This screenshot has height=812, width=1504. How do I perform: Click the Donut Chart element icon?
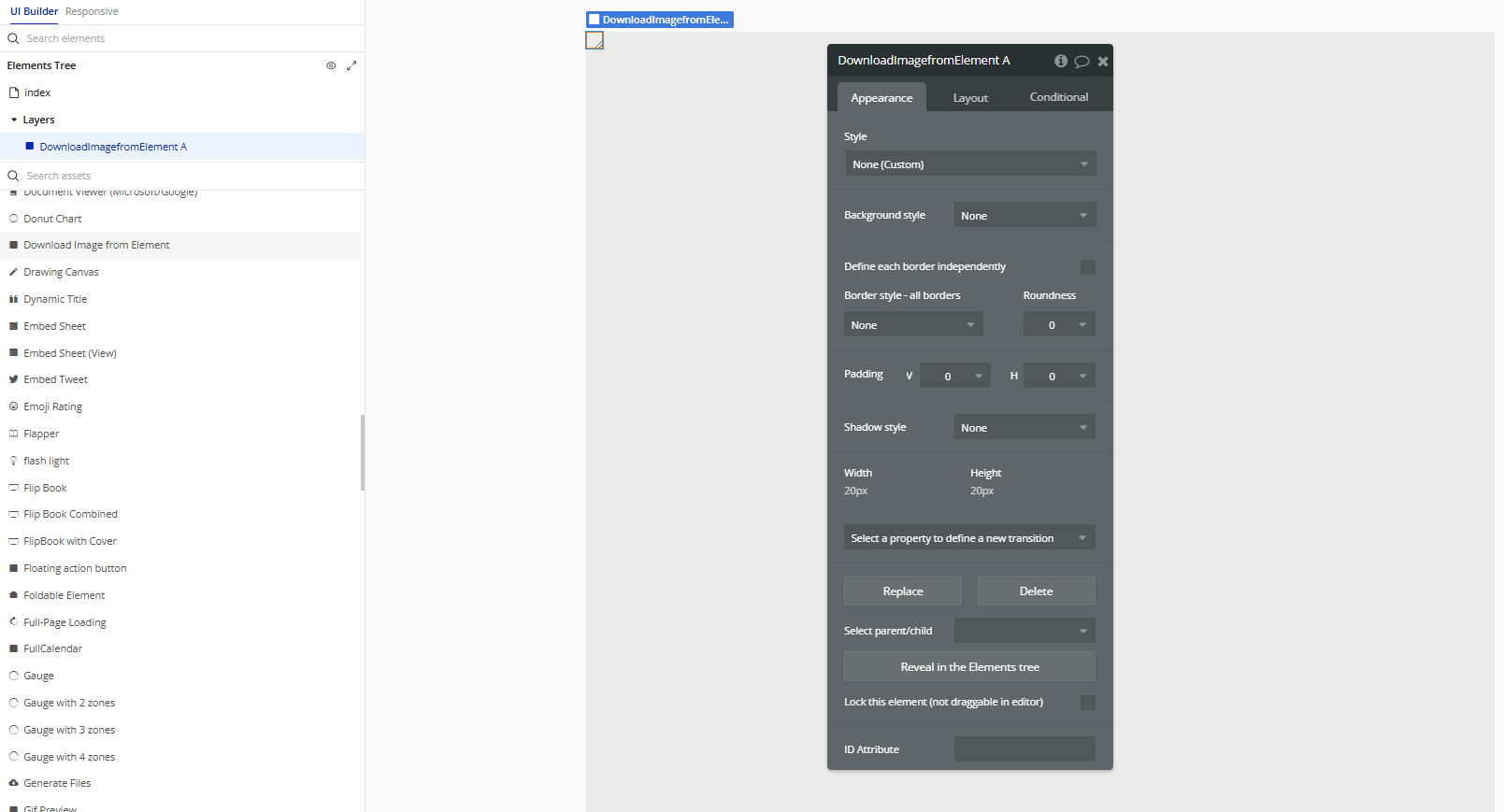[14, 219]
